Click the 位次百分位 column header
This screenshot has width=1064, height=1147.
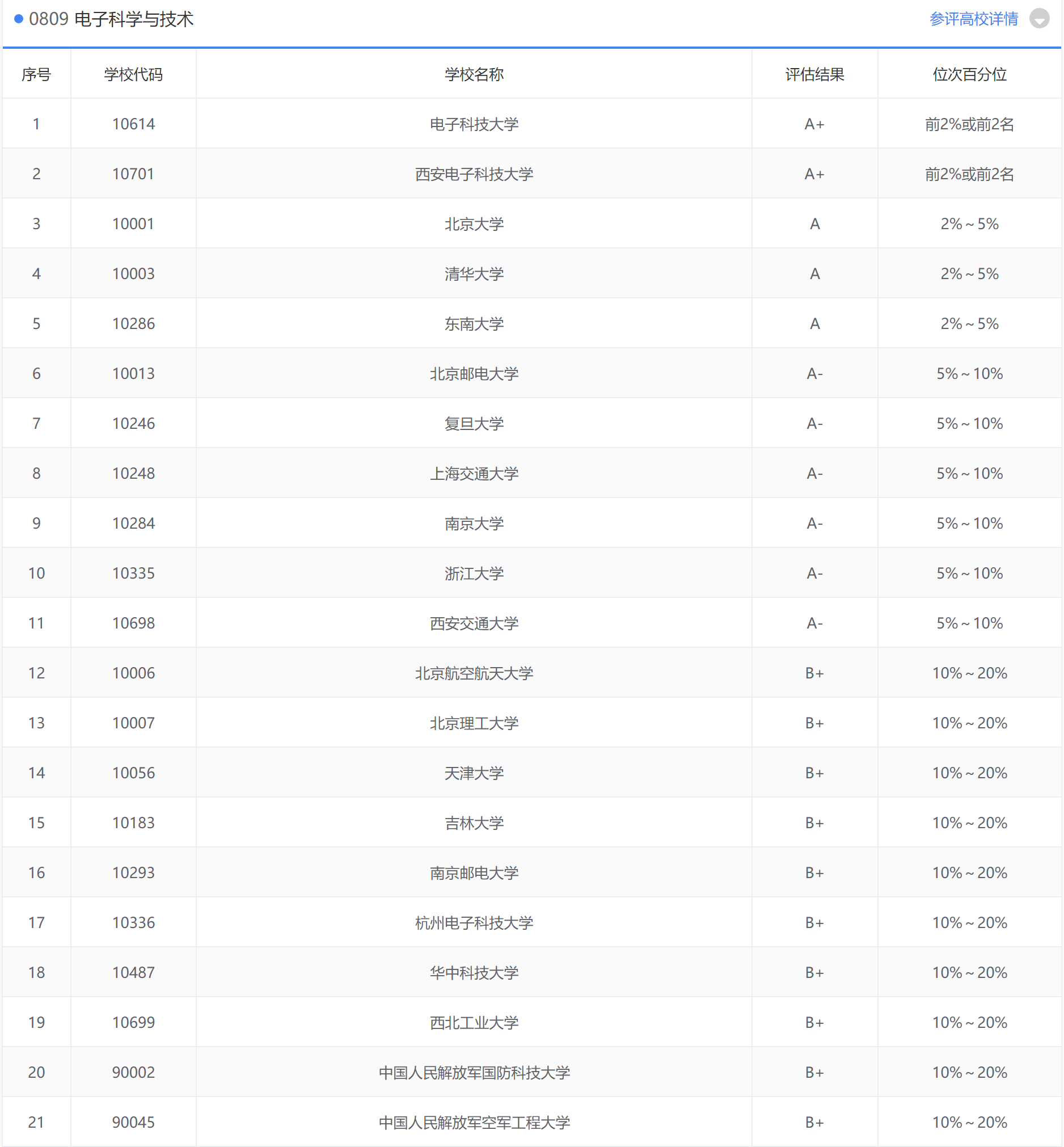point(970,74)
